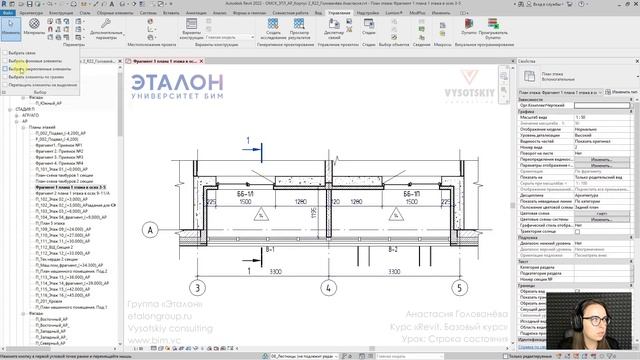Click Масштаб вида value 1:50
This screenshot has height=360, width=640.
tap(602, 117)
